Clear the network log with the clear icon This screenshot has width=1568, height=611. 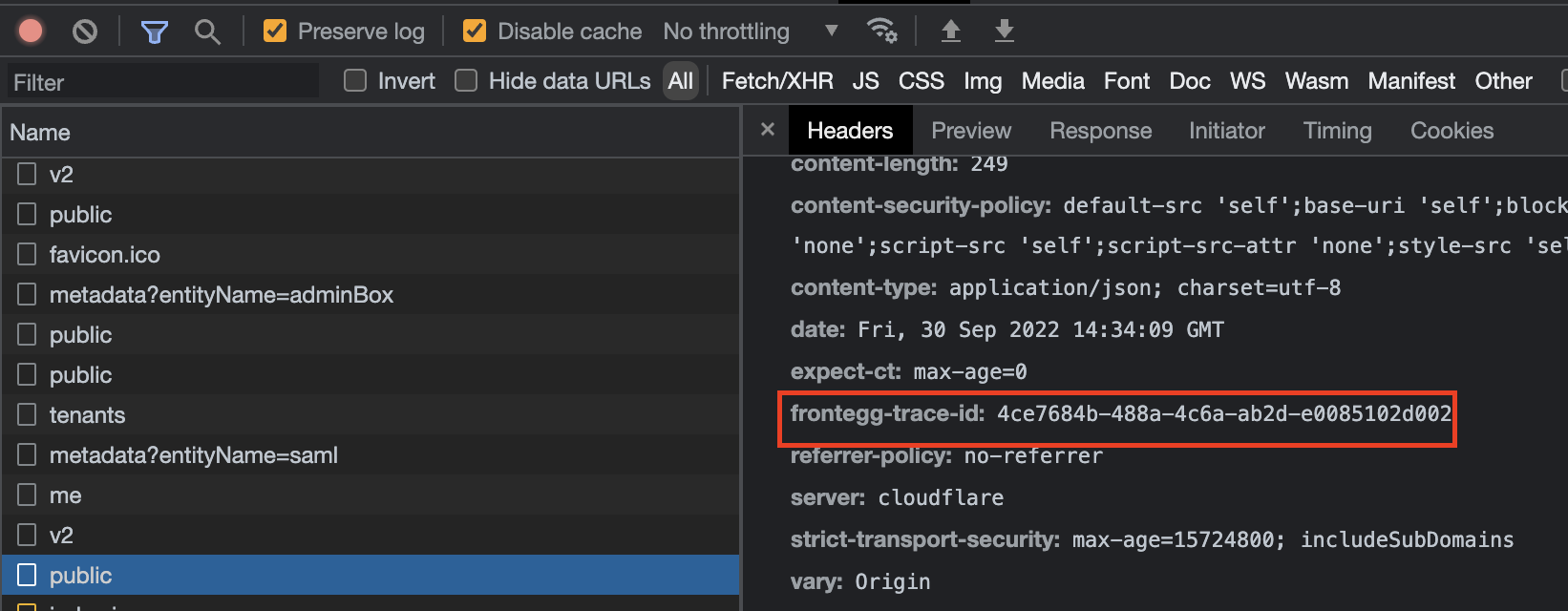coord(85,32)
